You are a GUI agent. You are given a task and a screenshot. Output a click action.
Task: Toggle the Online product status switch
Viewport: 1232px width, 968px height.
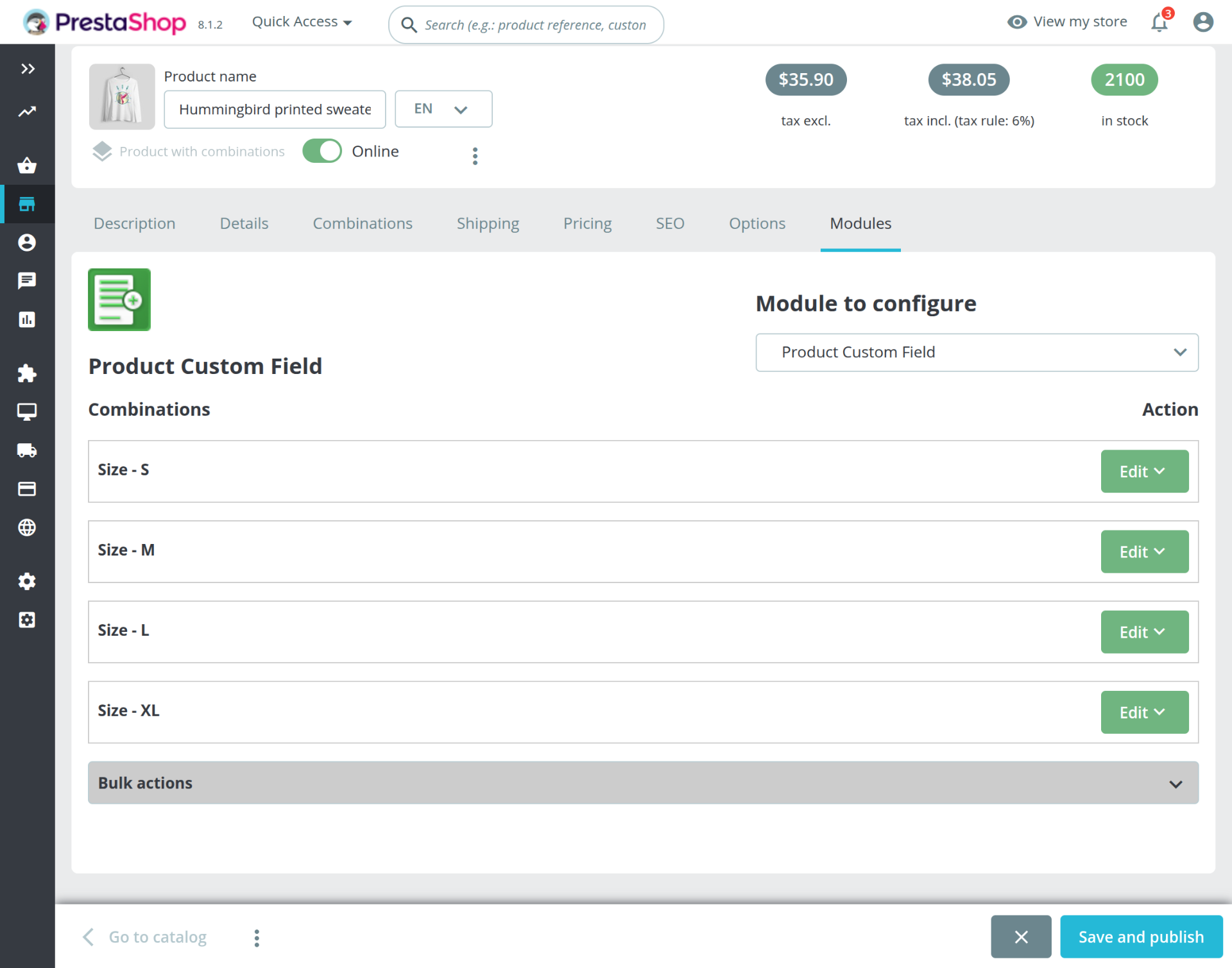(x=322, y=151)
